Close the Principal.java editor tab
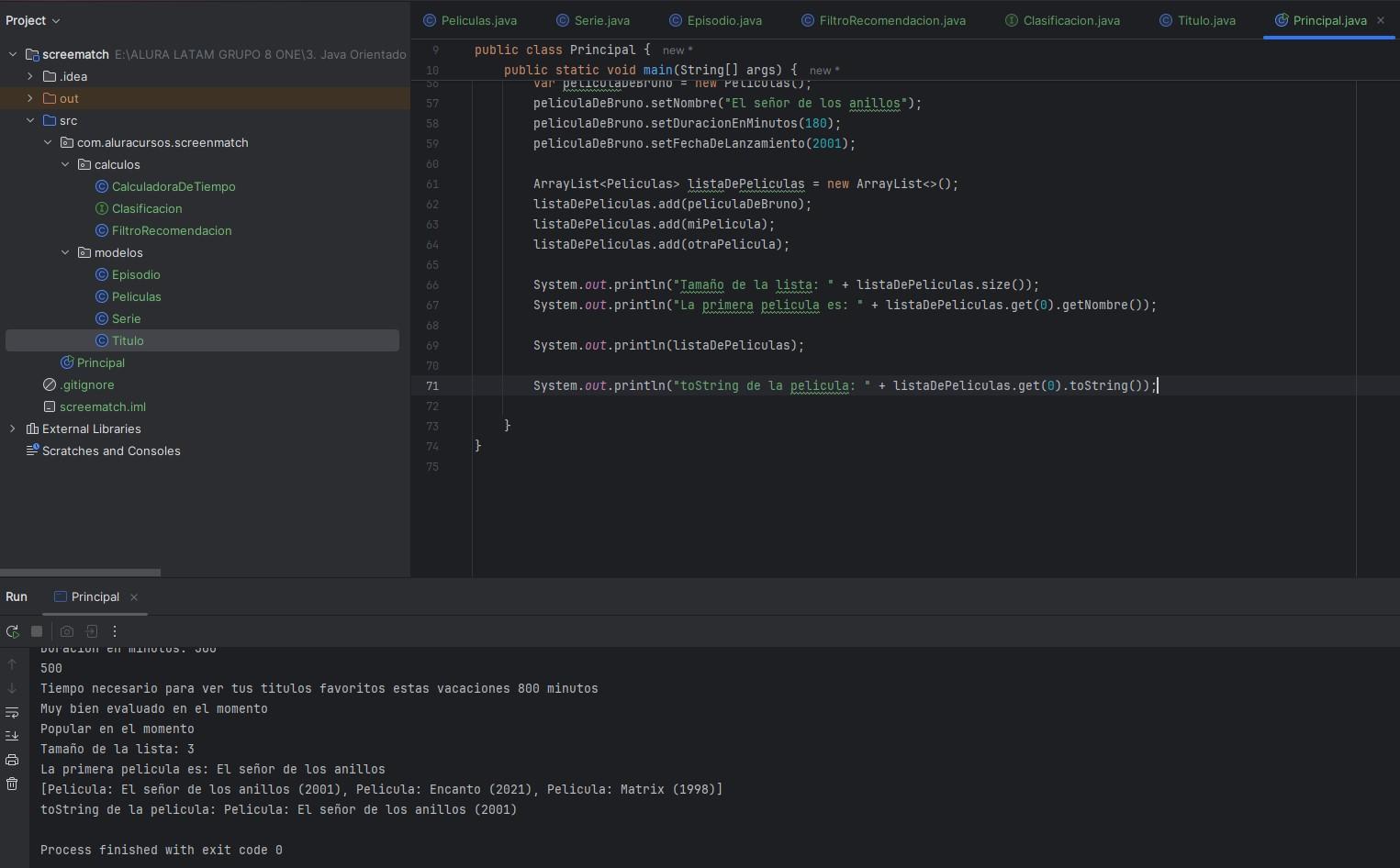This screenshot has height=868, width=1400. click(x=1381, y=20)
